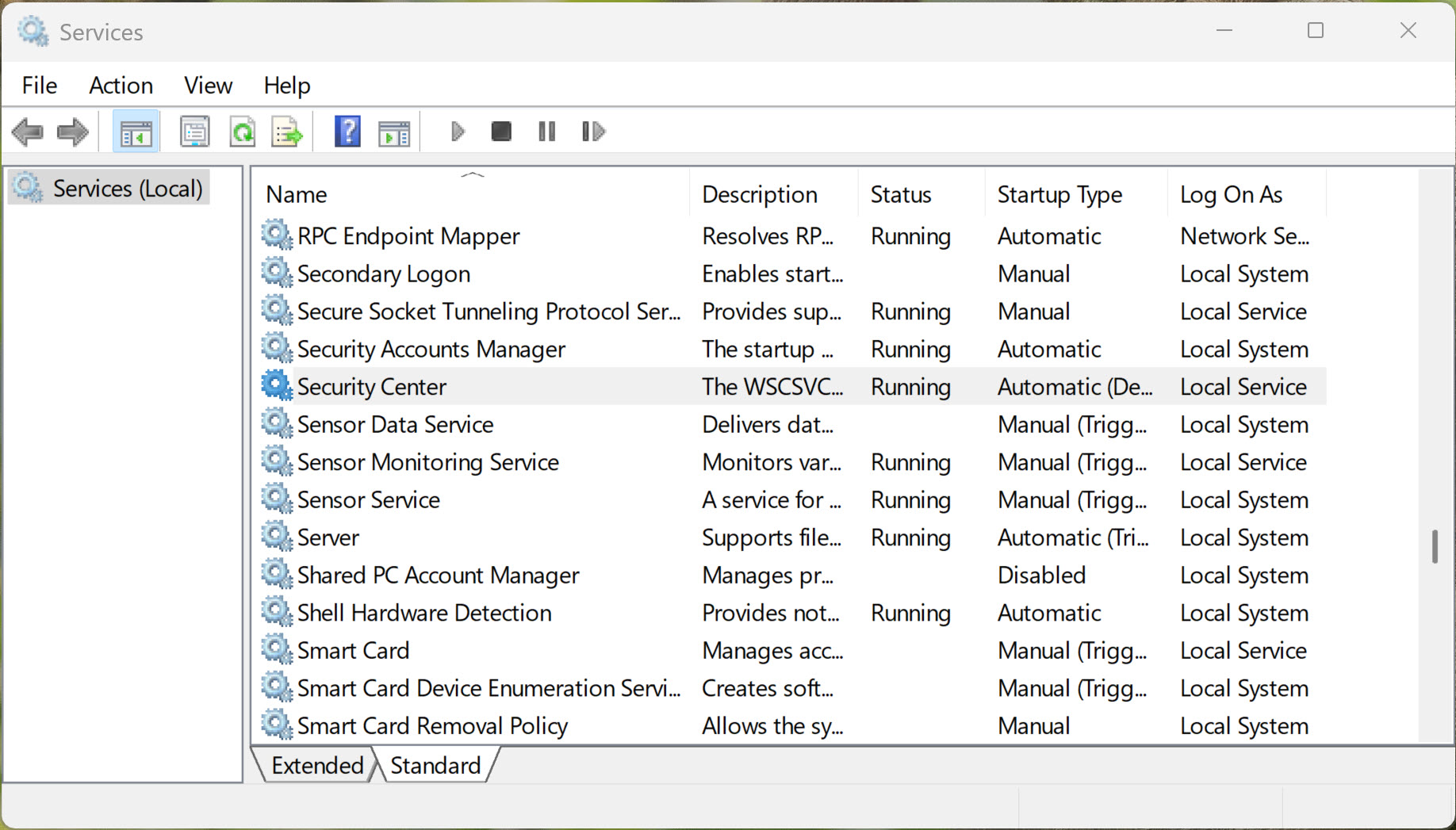Pause Service using the pause icon
Screen dimensions: 1456x830
click(546, 132)
